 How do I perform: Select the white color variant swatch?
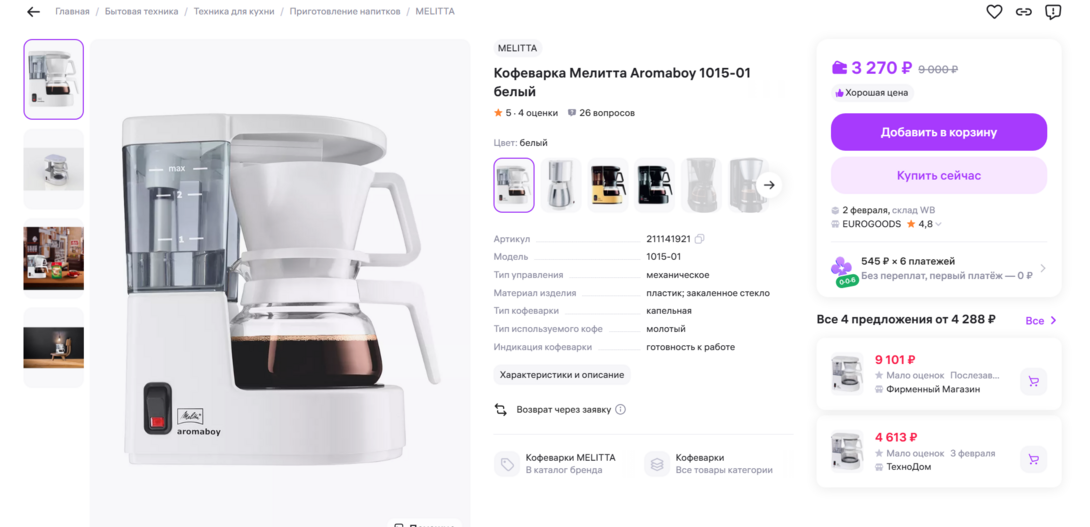[514, 185]
